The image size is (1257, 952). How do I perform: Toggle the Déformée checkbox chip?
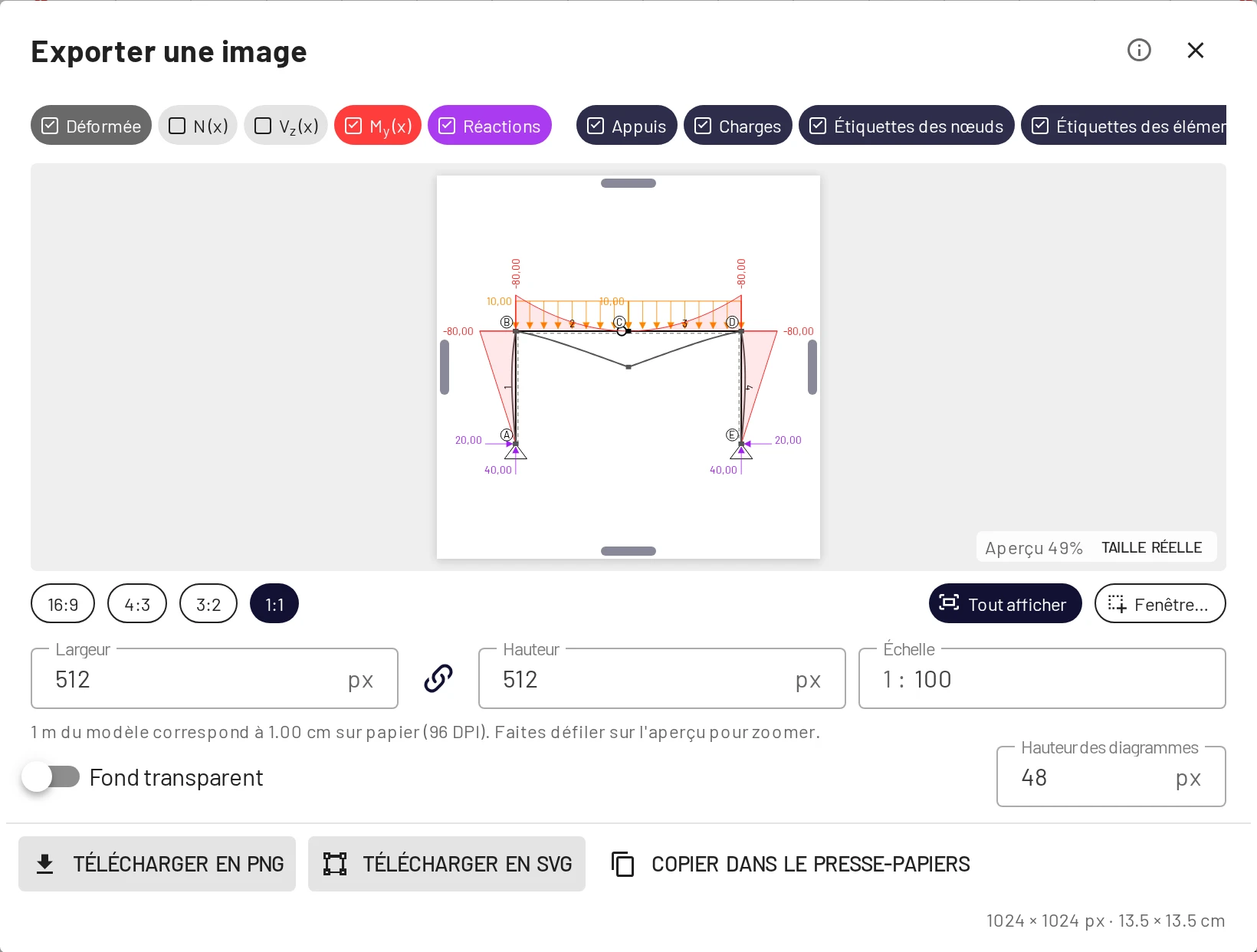tap(91, 126)
